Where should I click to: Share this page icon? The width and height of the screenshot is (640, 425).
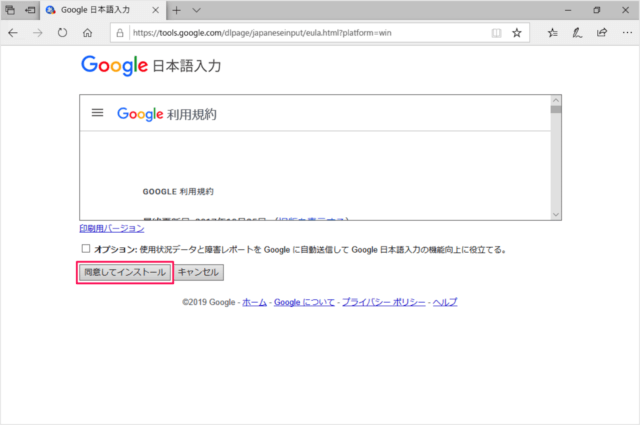pyautogui.click(x=602, y=33)
